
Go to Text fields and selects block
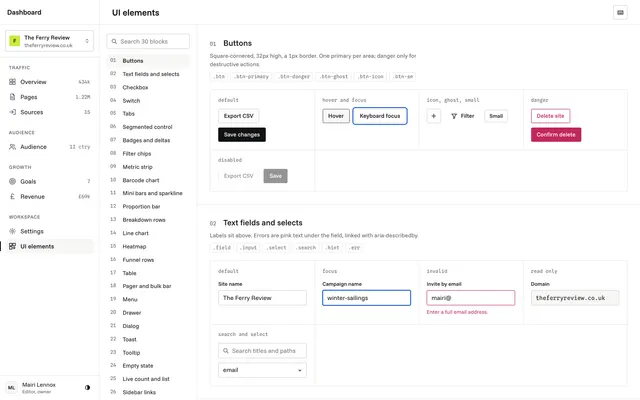(148, 74)
